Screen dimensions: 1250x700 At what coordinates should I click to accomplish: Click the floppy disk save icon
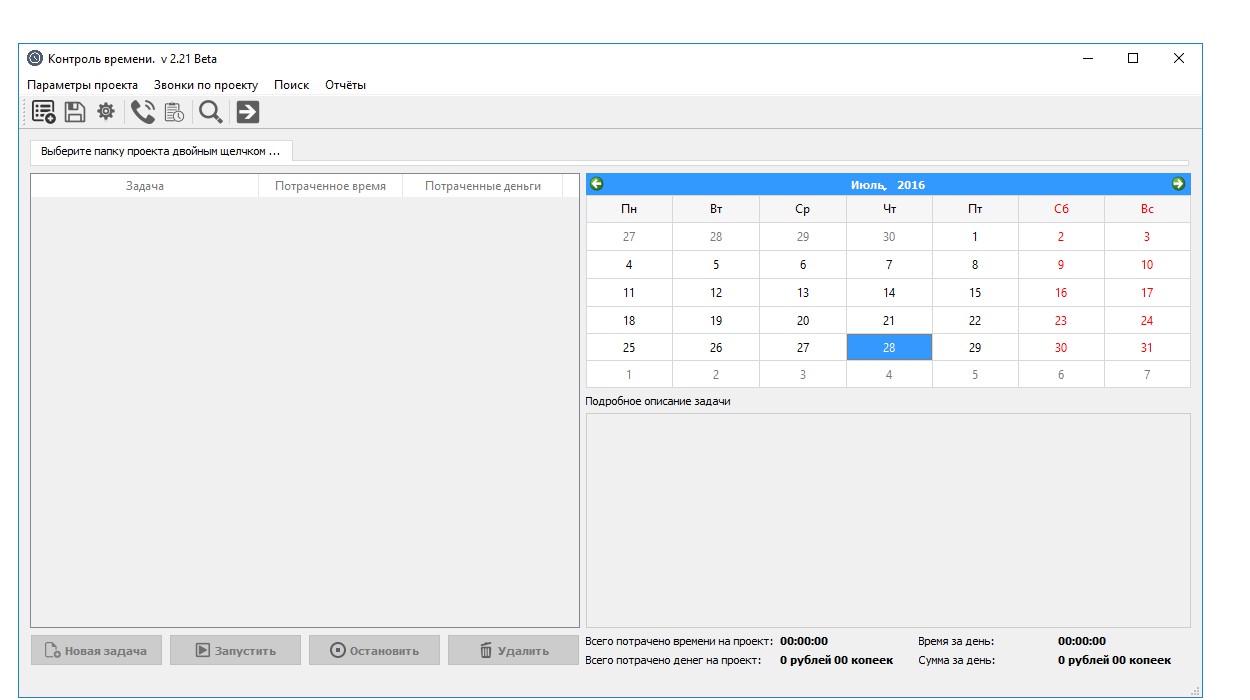click(75, 112)
